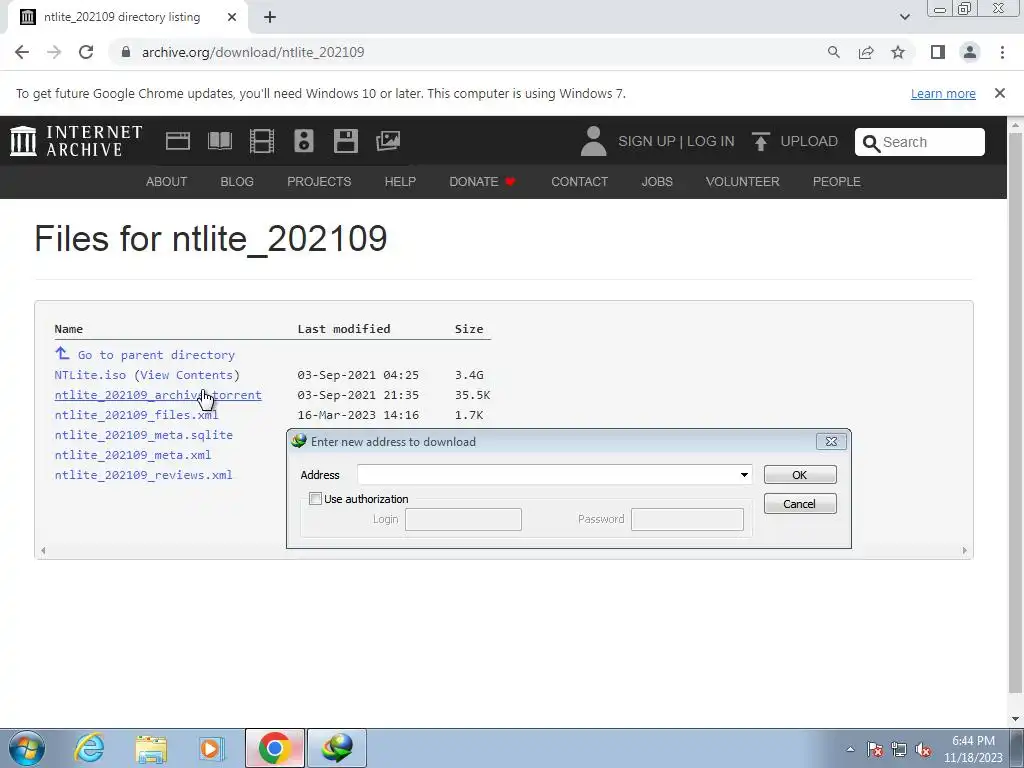Open the Go to parent directory link
The width and height of the screenshot is (1024, 768).
tap(156, 355)
